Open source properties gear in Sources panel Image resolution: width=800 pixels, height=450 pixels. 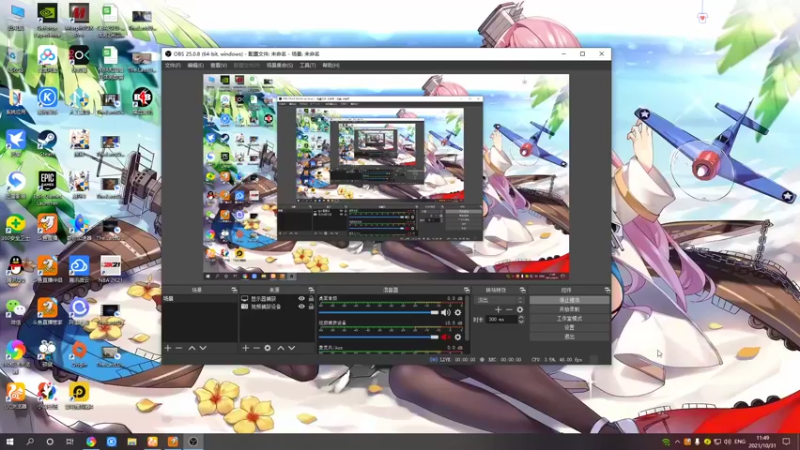coord(267,348)
